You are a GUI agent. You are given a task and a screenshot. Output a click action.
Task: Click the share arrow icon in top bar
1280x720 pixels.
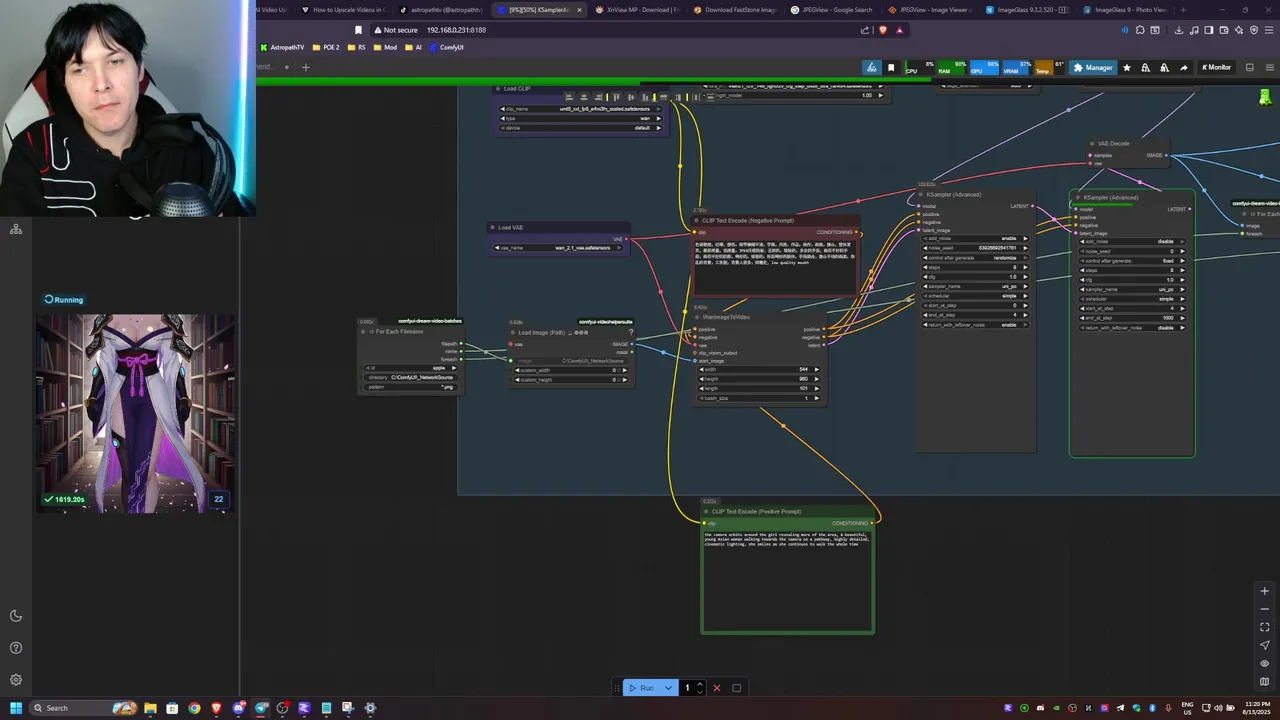[1184, 68]
